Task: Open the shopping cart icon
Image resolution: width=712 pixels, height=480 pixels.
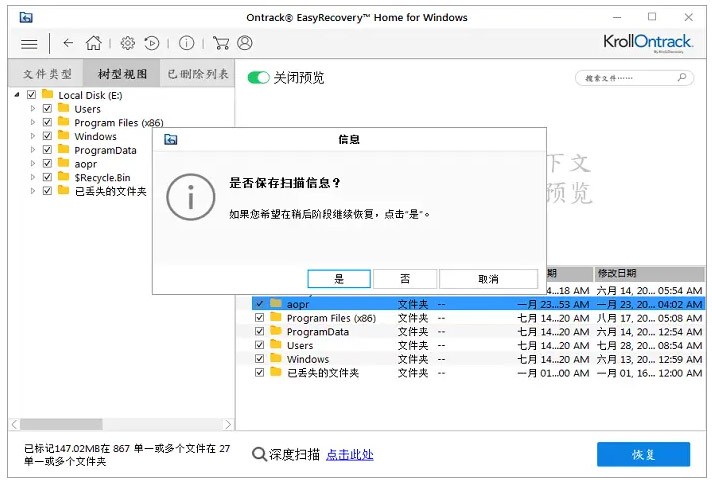Action: pyautogui.click(x=221, y=43)
